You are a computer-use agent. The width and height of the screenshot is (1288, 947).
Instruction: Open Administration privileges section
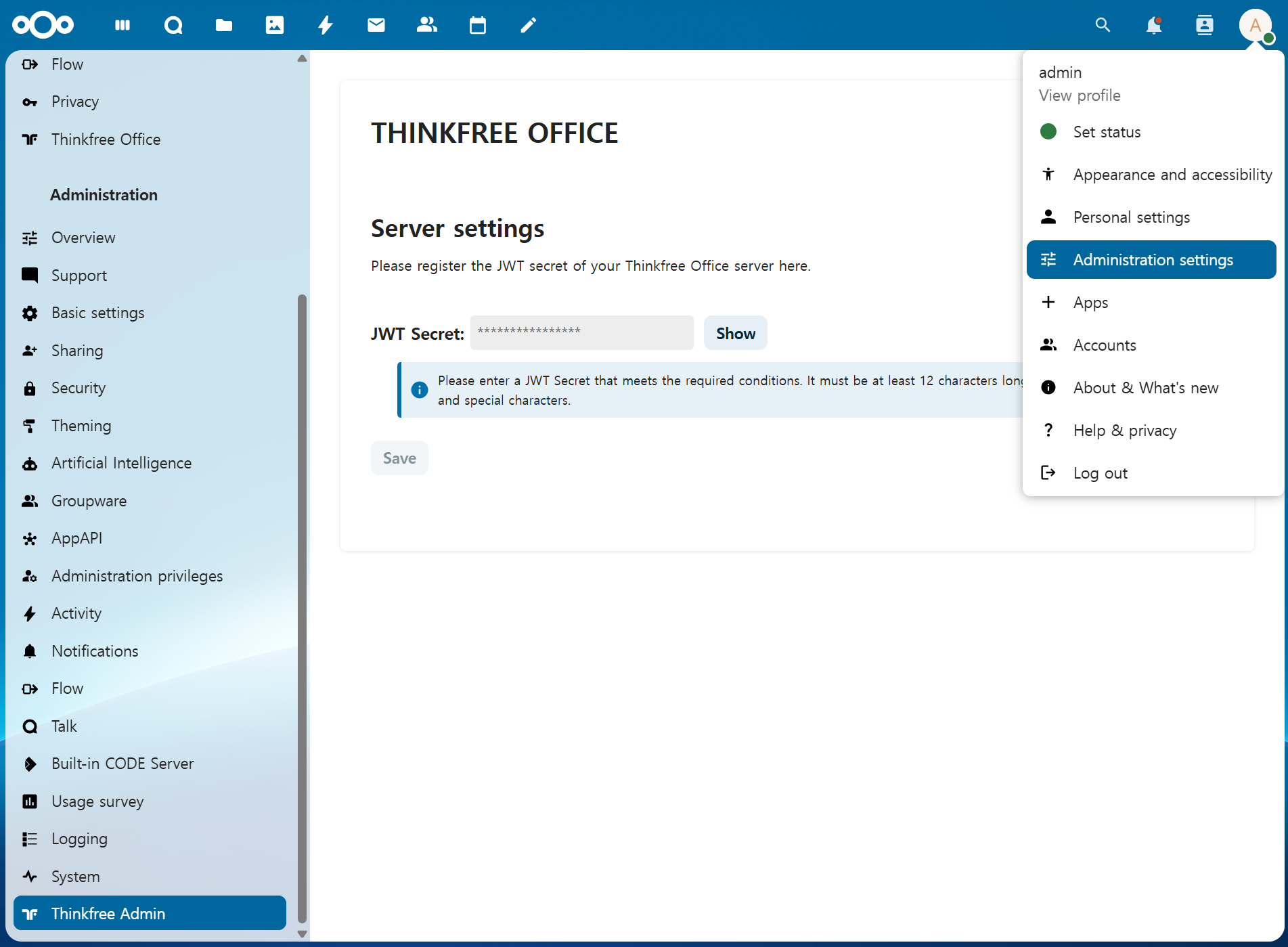point(150,576)
